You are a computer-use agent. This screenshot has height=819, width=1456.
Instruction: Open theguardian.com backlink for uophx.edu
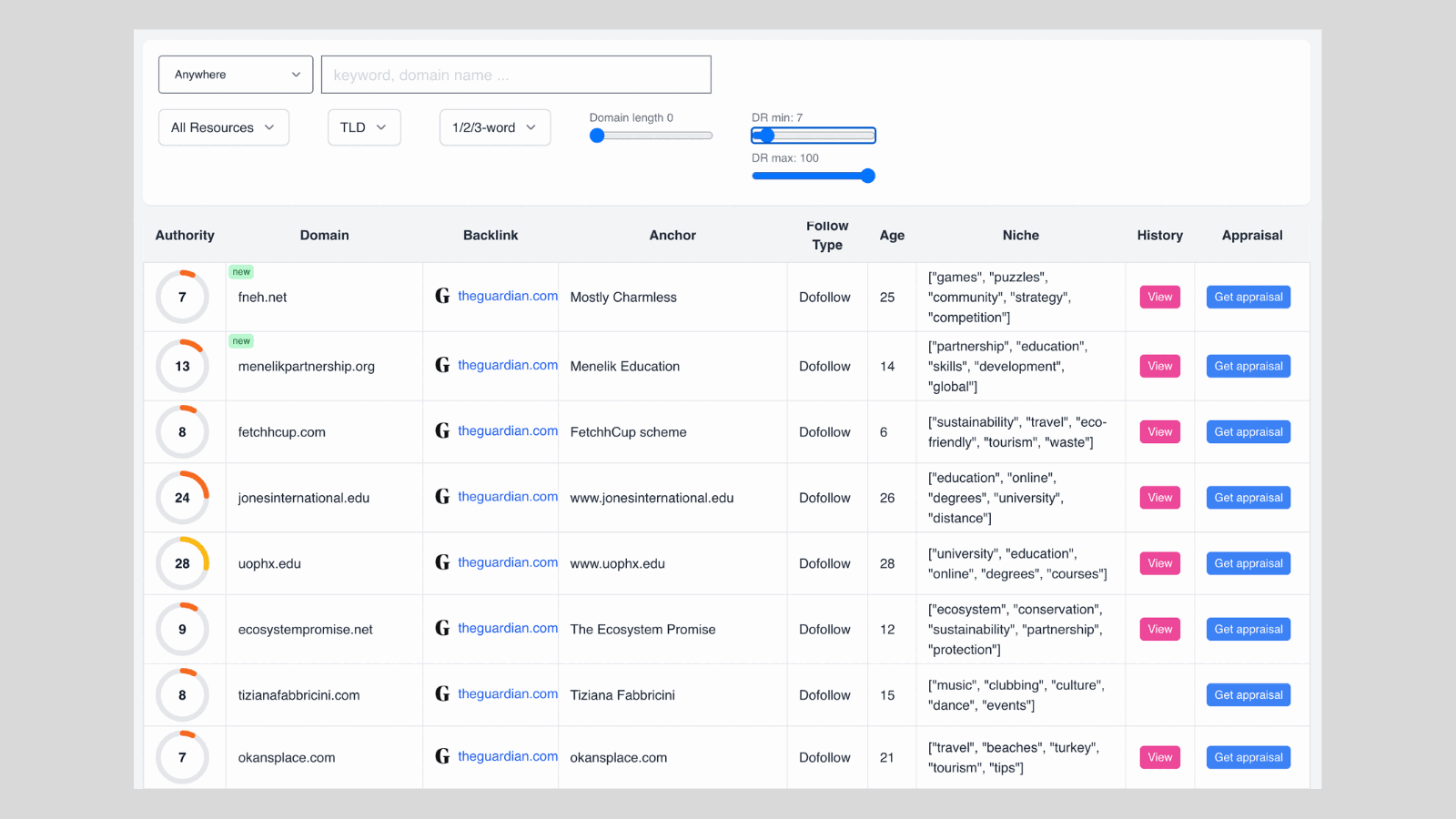pos(507,562)
